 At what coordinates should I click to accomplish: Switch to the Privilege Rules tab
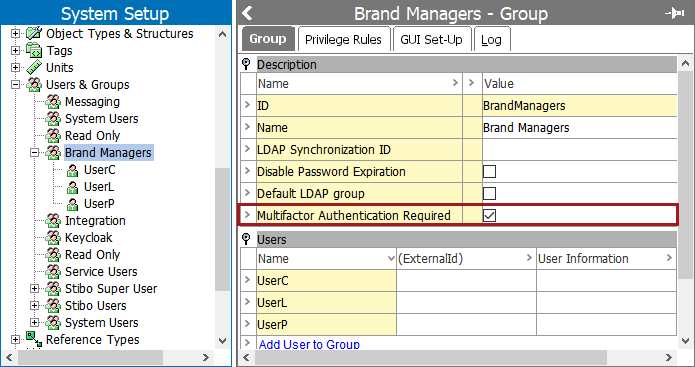pyautogui.click(x=344, y=39)
